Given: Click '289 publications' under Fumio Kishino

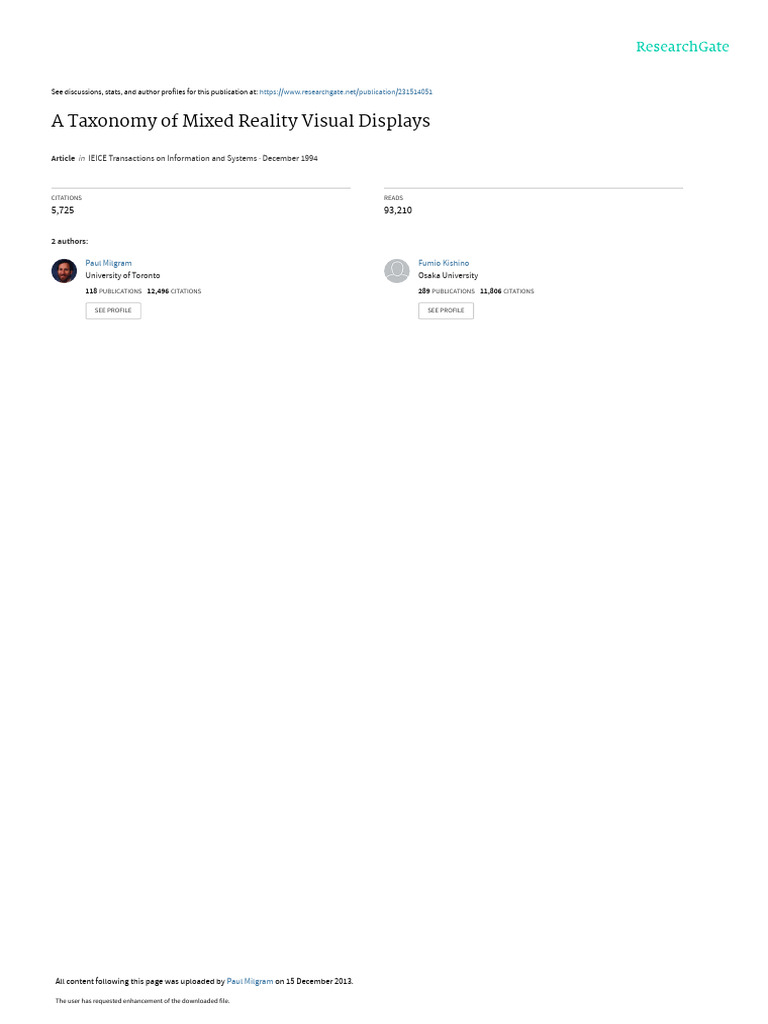Looking at the screenshot, I should click(x=447, y=291).
